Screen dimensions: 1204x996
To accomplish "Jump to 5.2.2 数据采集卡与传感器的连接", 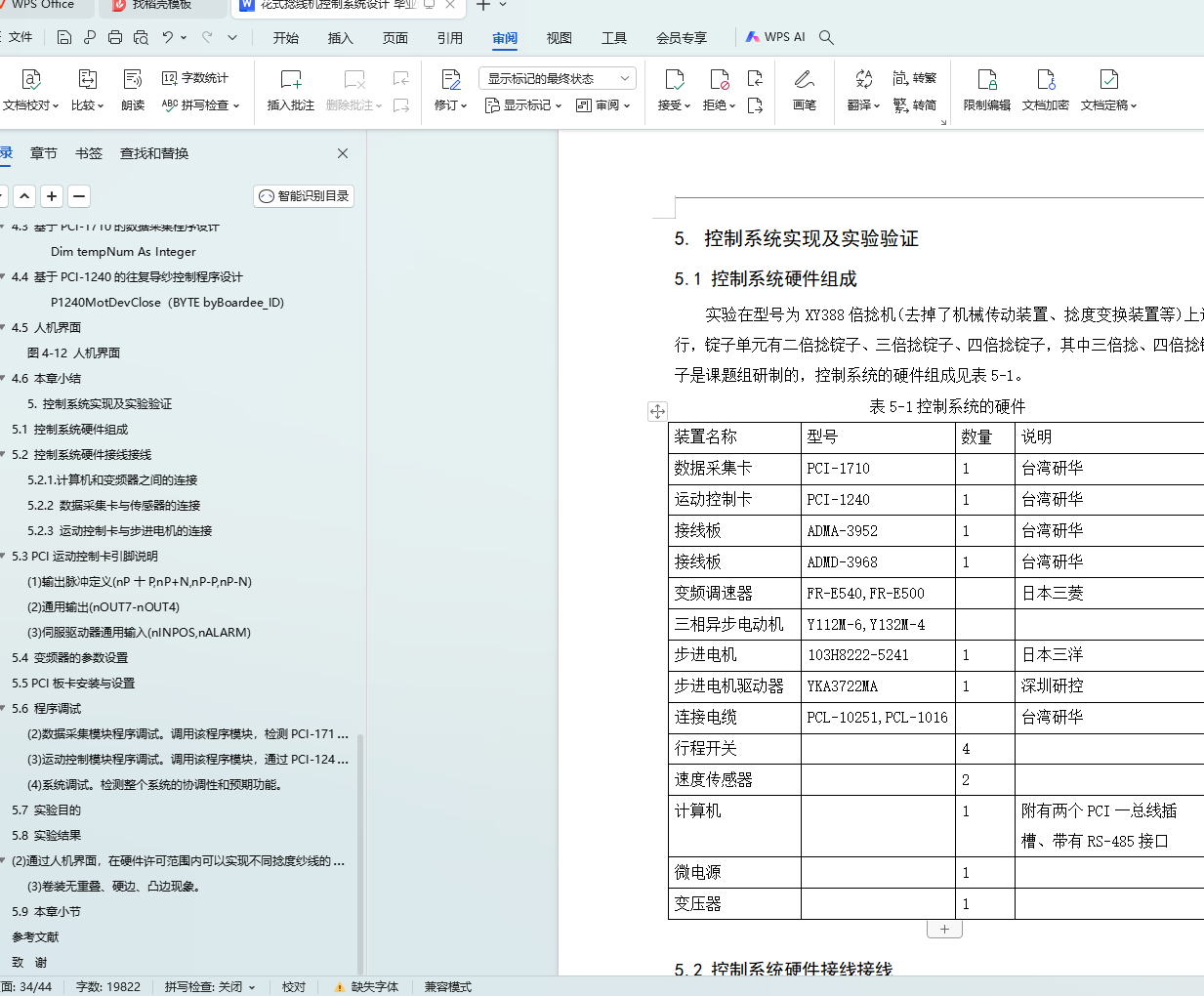I will (113, 506).
